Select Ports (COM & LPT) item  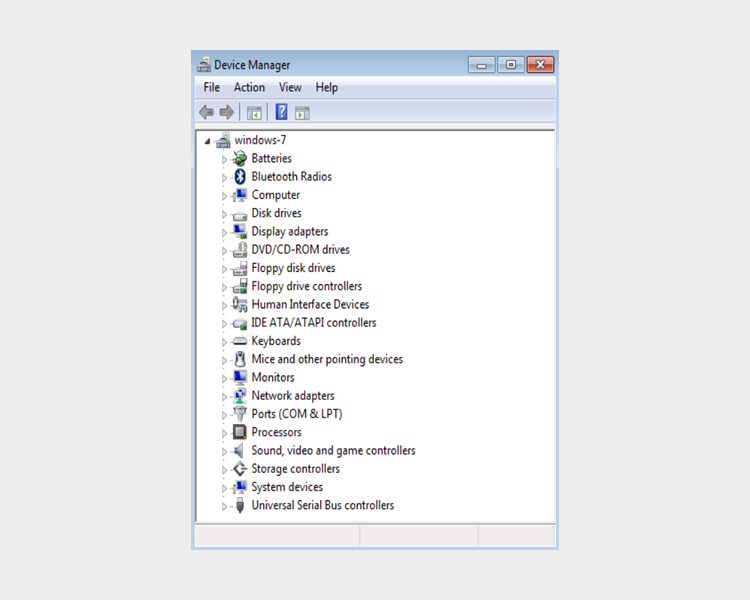pos(296,414)
